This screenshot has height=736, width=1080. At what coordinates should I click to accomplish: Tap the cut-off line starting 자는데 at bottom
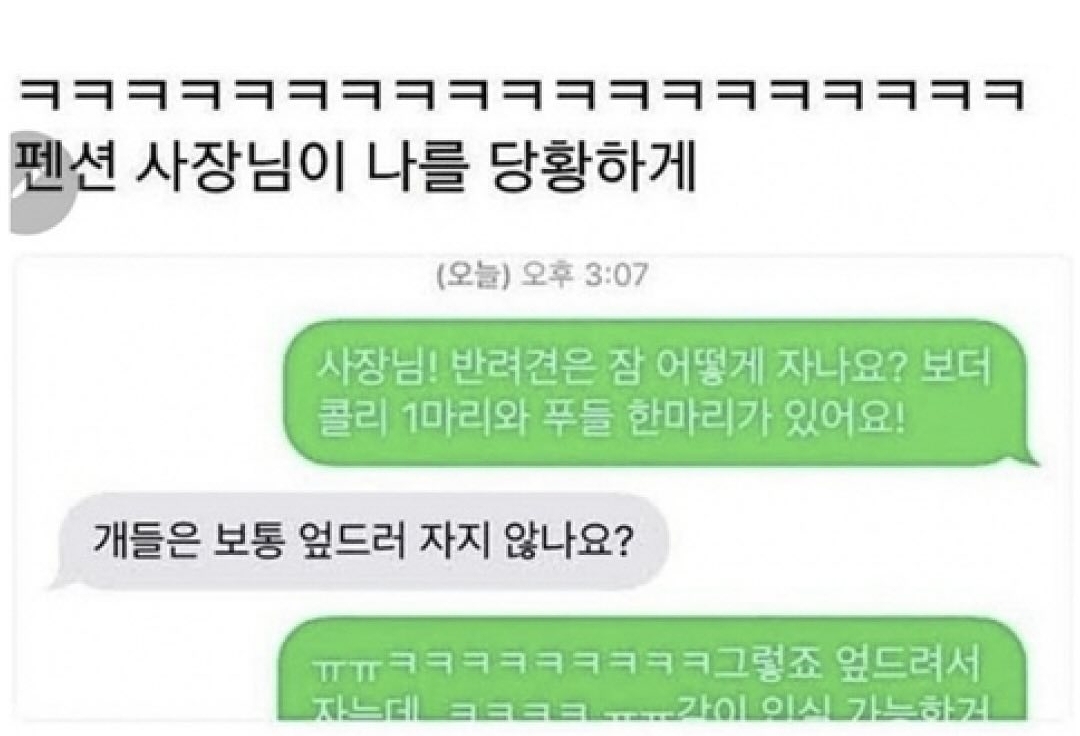652,709
